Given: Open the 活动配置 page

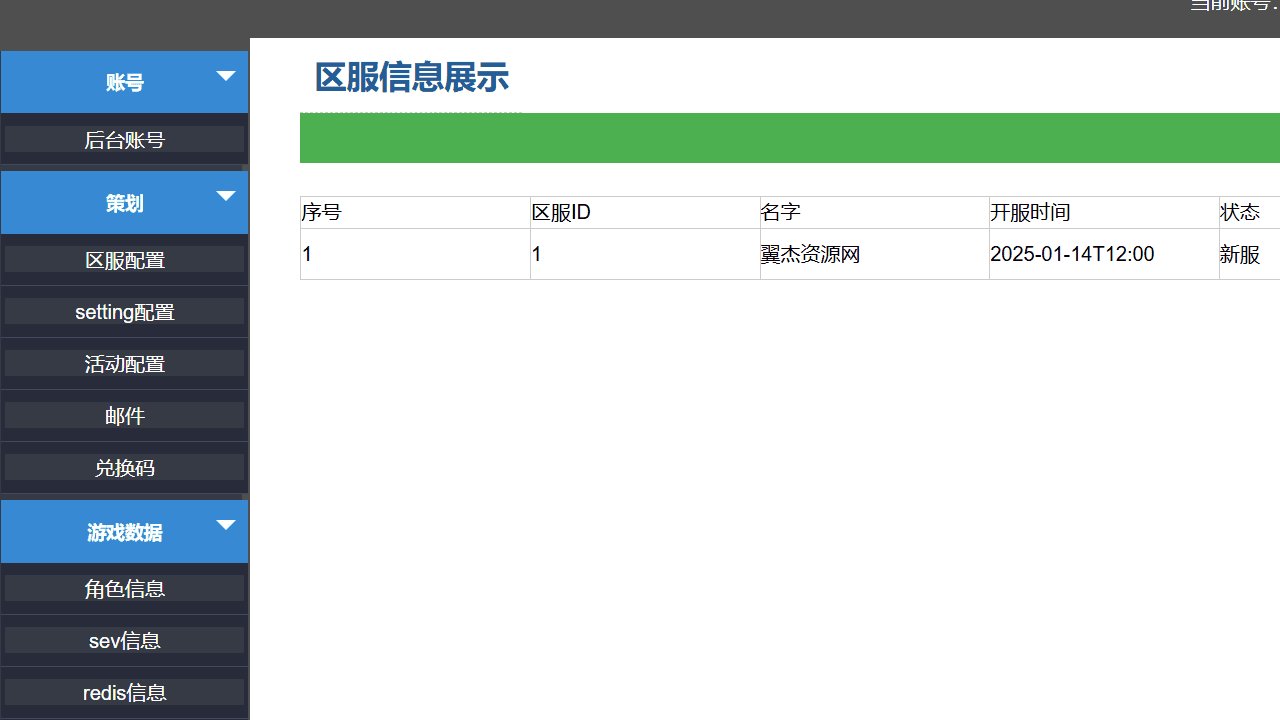Looking at the screenshot, I should tap(124, 363).
